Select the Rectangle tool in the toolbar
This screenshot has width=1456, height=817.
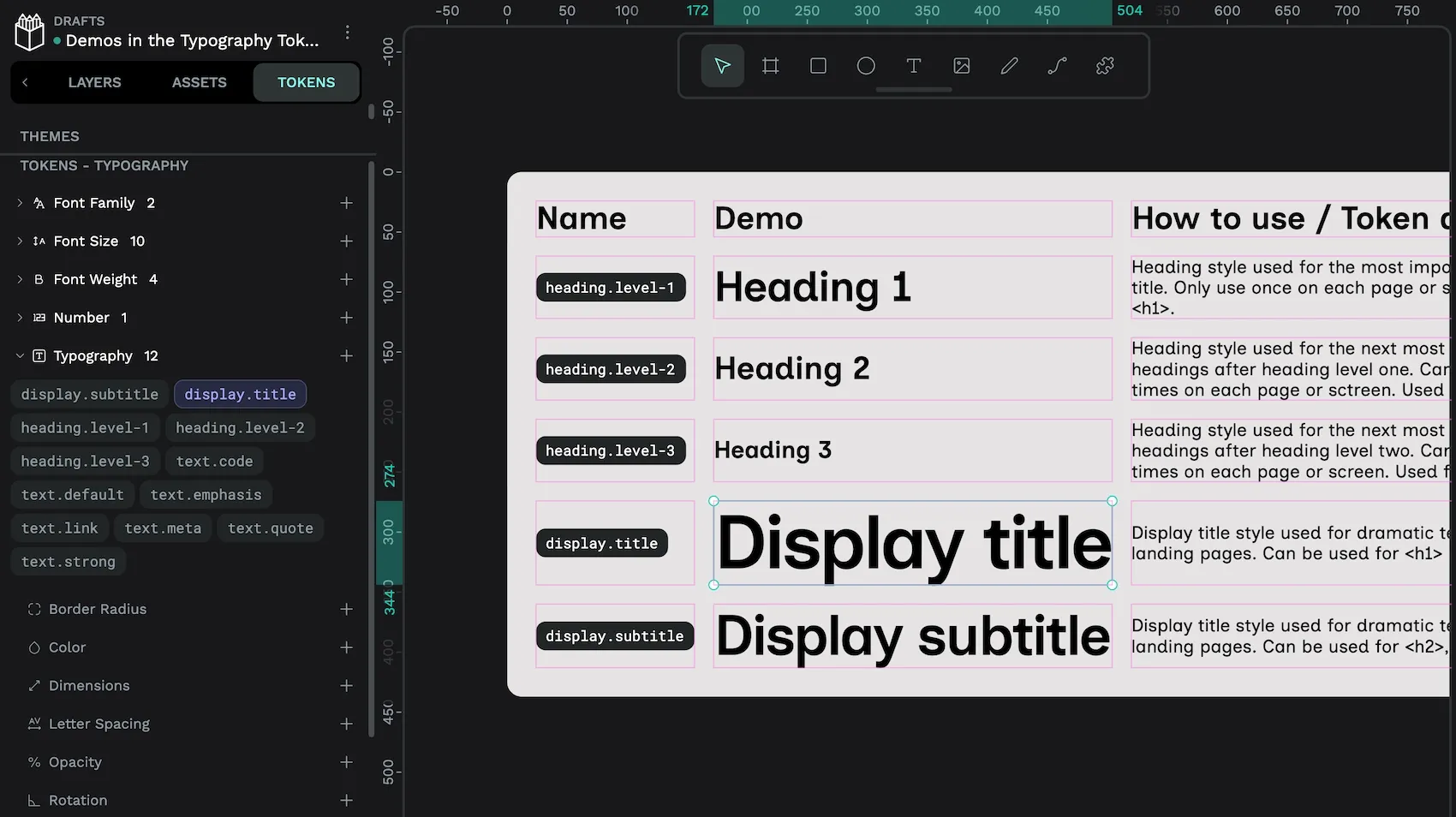click(818, 65)
